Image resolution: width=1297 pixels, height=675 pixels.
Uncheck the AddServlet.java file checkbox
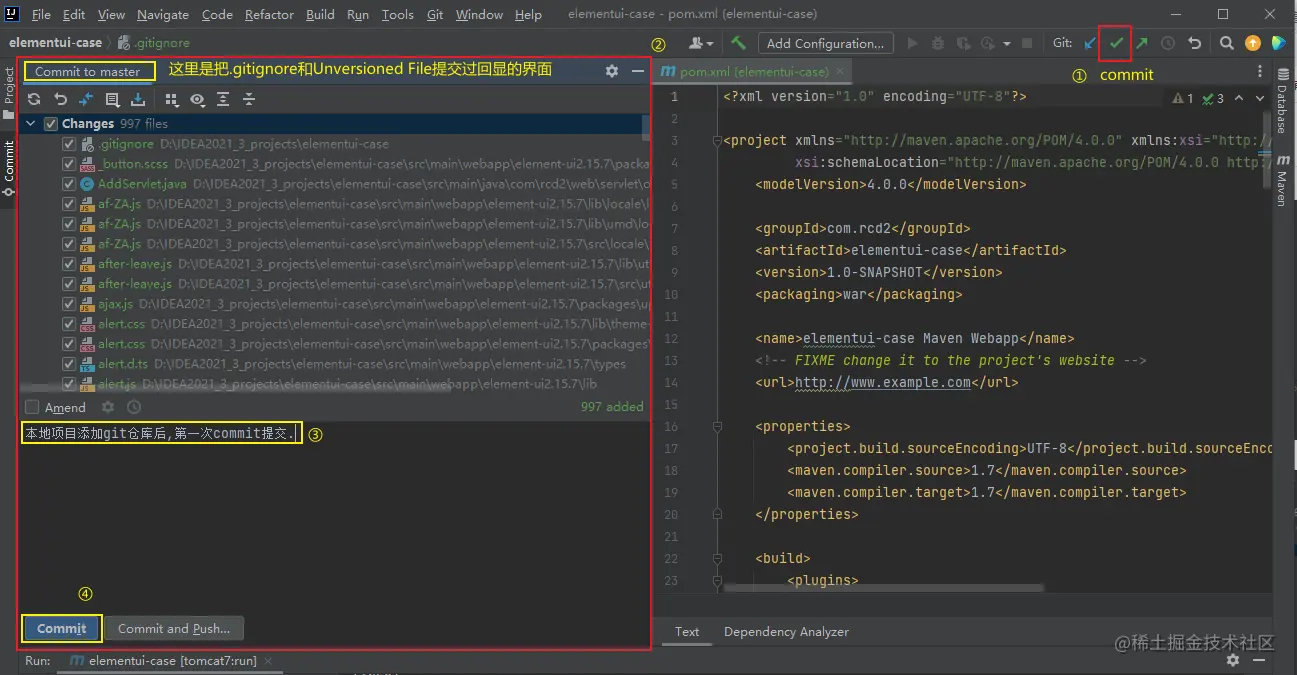[x=69, y=184]
